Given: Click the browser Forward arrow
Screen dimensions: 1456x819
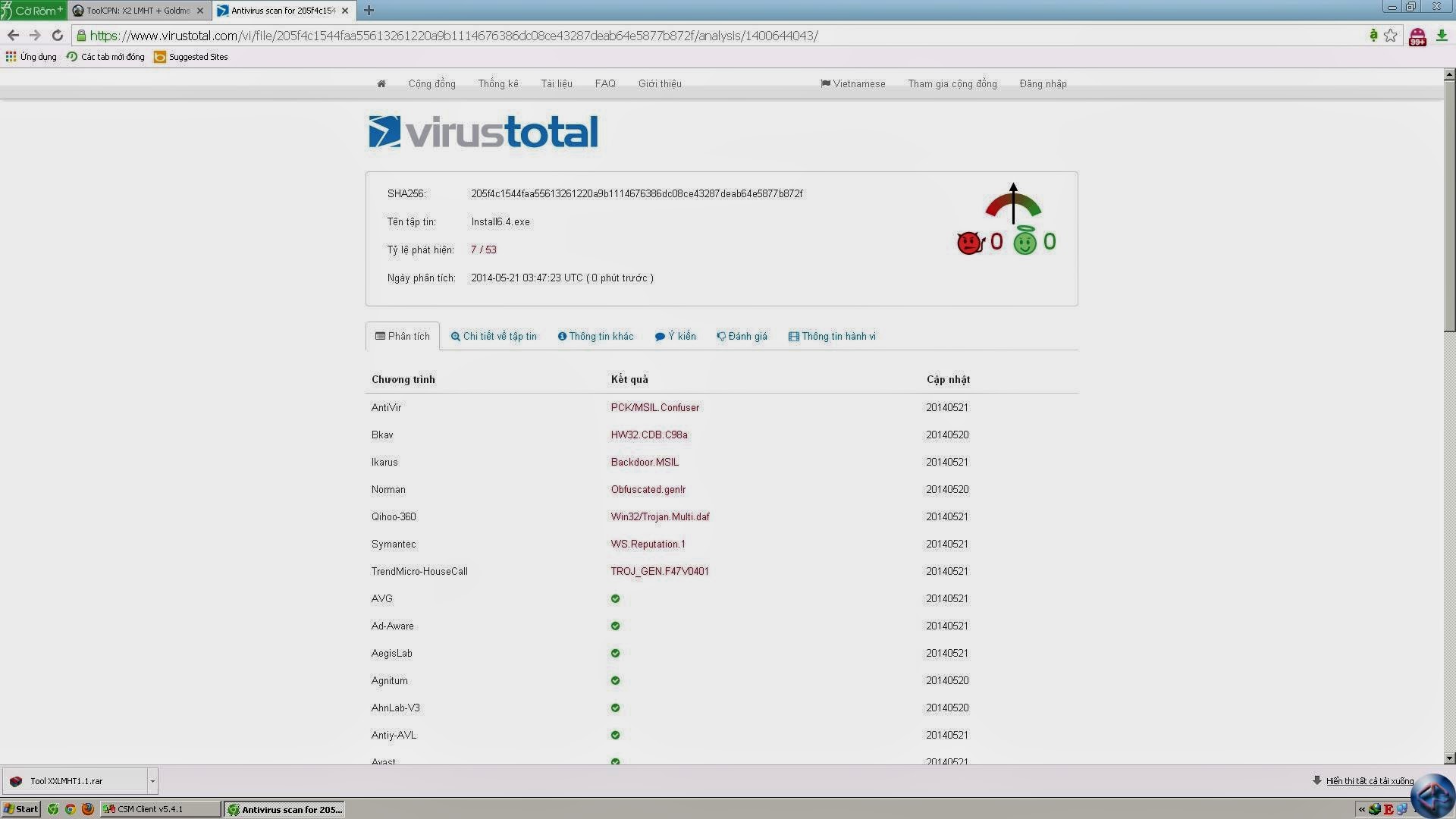Looking at the screenshot, I should (35, 36).
